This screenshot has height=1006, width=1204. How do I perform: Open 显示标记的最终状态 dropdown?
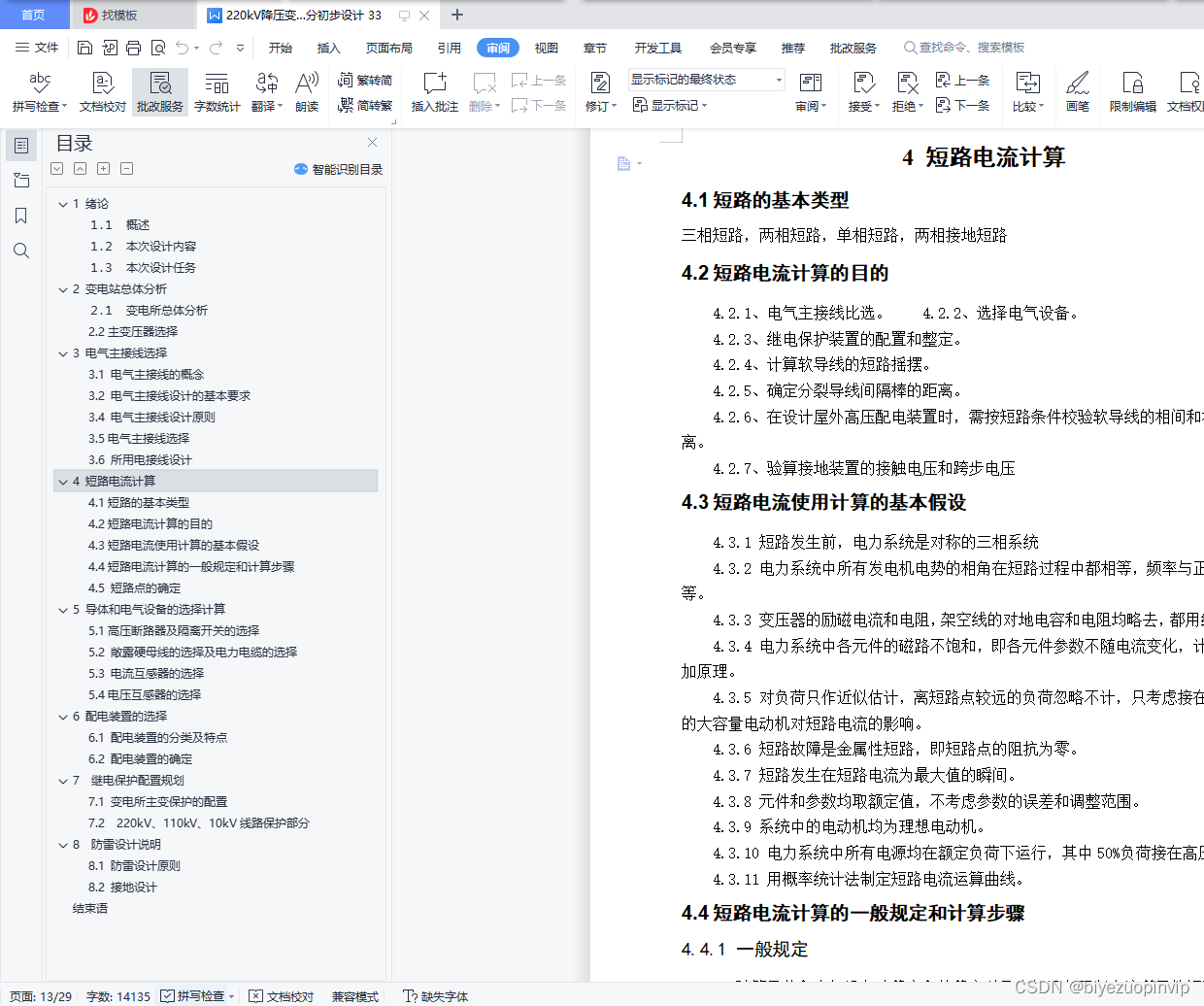click(706, 80)
